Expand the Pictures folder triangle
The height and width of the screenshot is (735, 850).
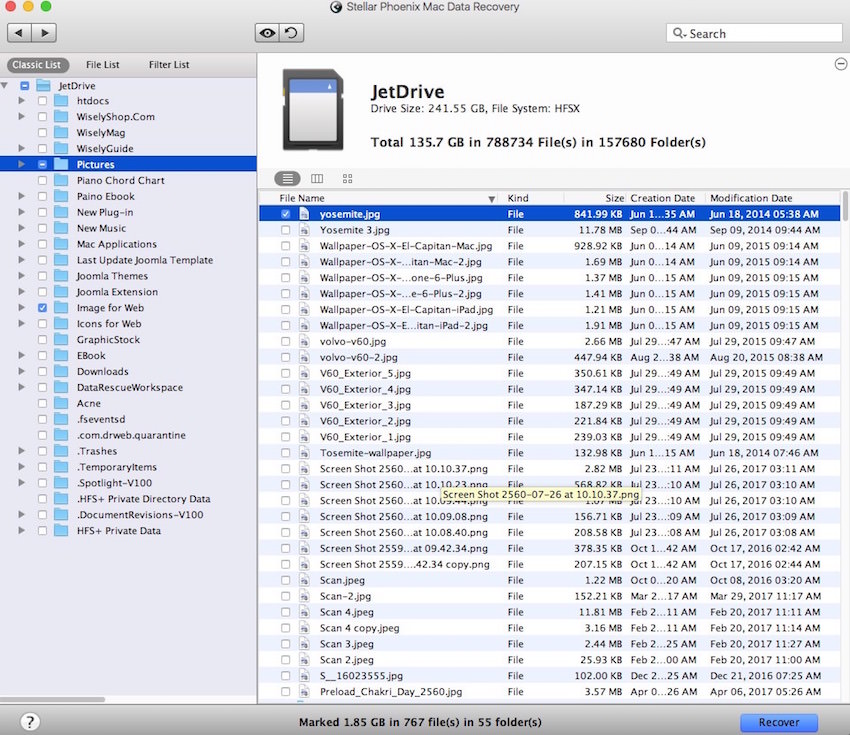coord(22,164)
